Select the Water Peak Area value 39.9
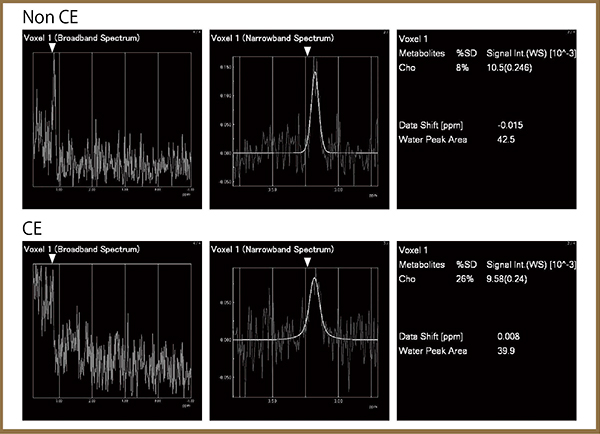The image size is (600, 434). coord(508,351)
